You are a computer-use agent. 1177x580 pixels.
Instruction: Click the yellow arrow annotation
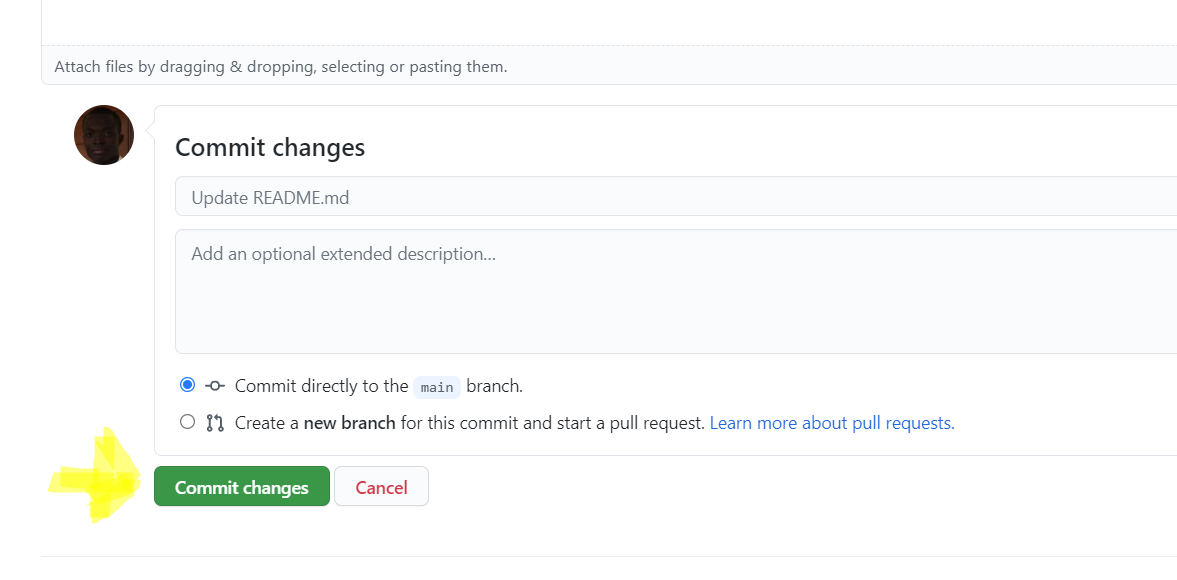100,478
